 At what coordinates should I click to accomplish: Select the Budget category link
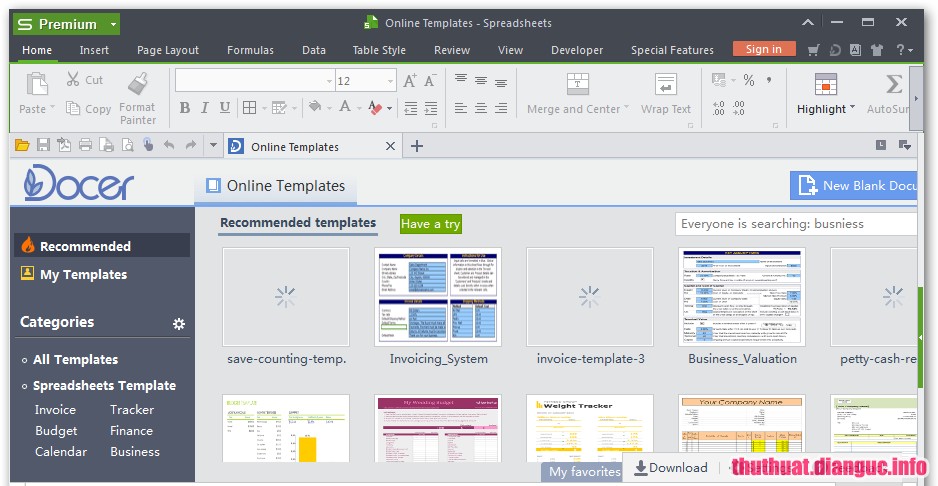(x=56, y=430)
